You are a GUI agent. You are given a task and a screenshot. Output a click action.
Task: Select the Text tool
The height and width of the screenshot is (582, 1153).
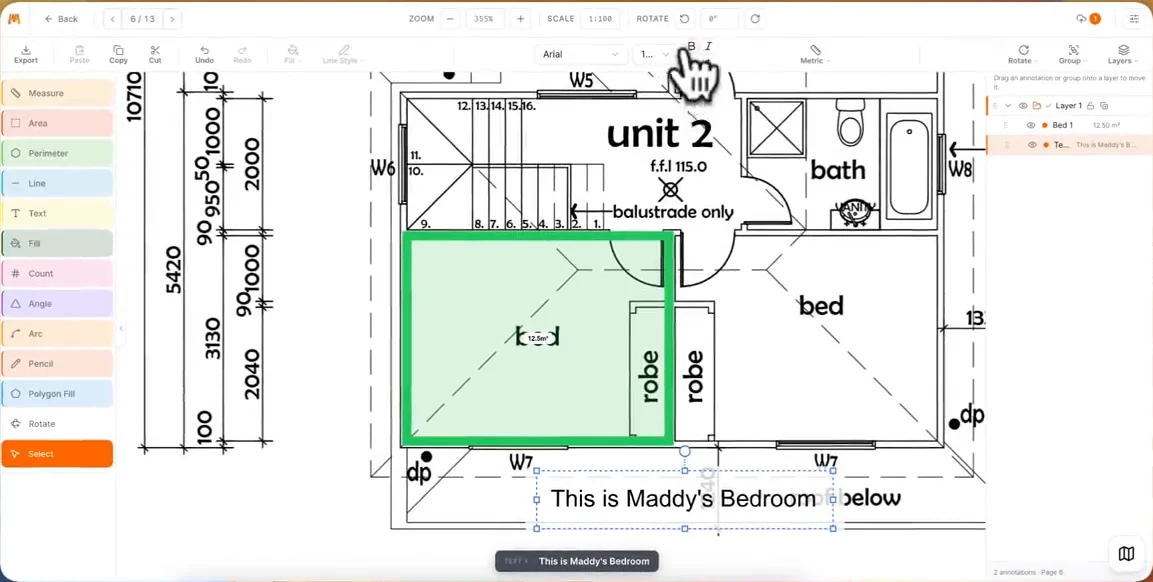click(57, 213)
